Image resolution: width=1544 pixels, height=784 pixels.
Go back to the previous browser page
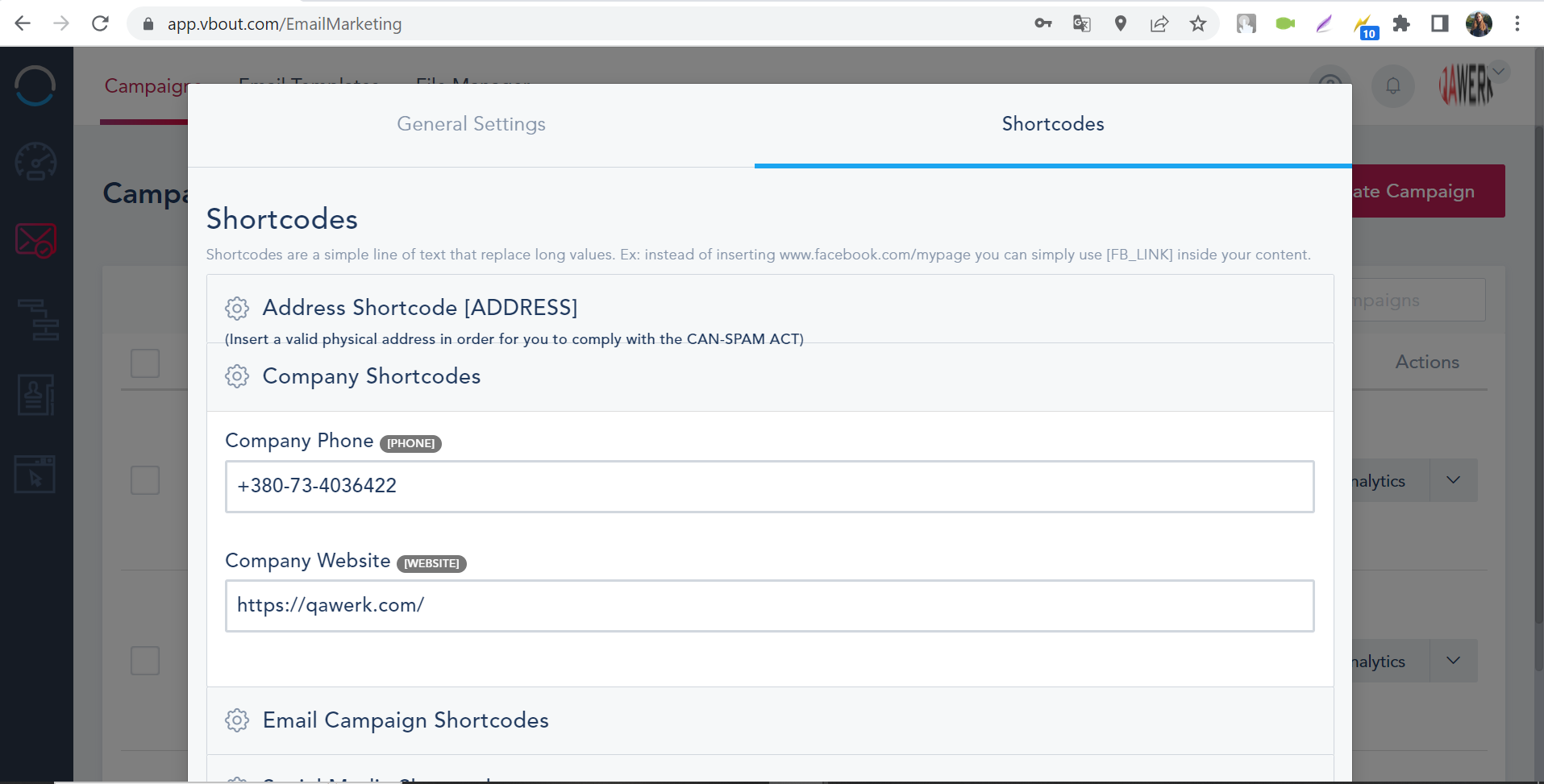23,23
